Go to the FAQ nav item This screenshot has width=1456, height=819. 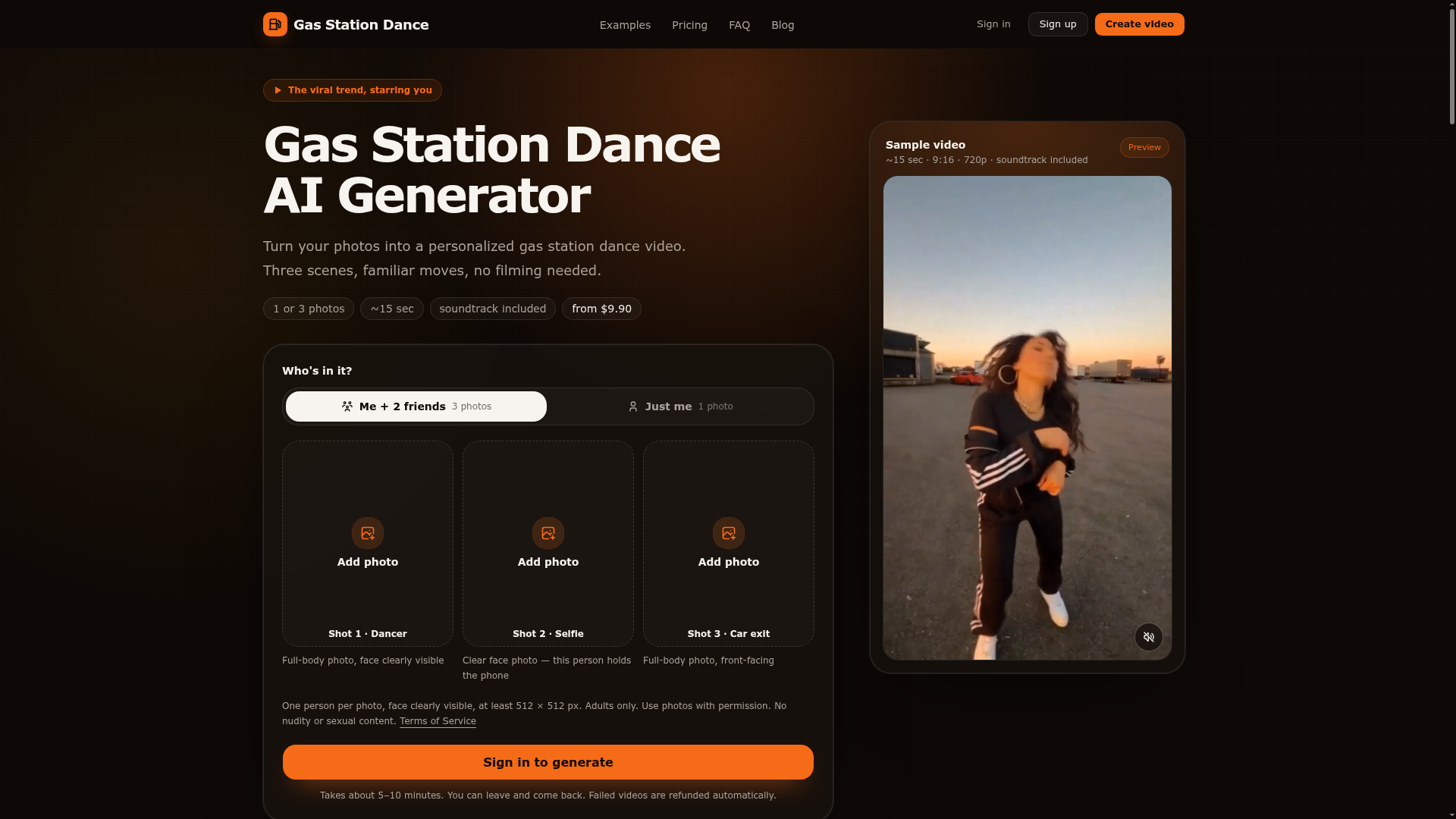click(x=739, y=25)
